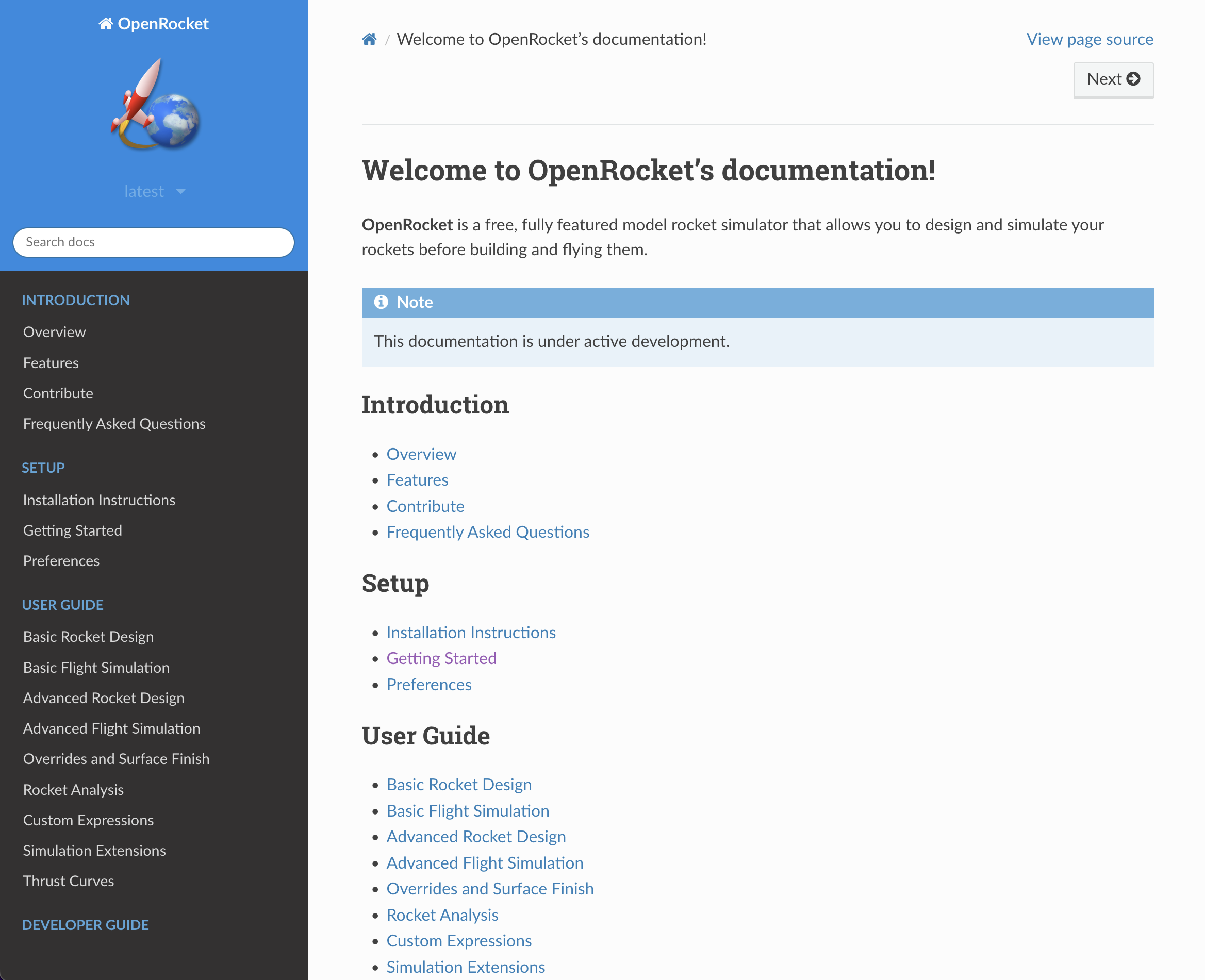Screen dimensions: 1205x980
Task: Click the home icon in the breadcrumb
Action: tap(369, 40)
